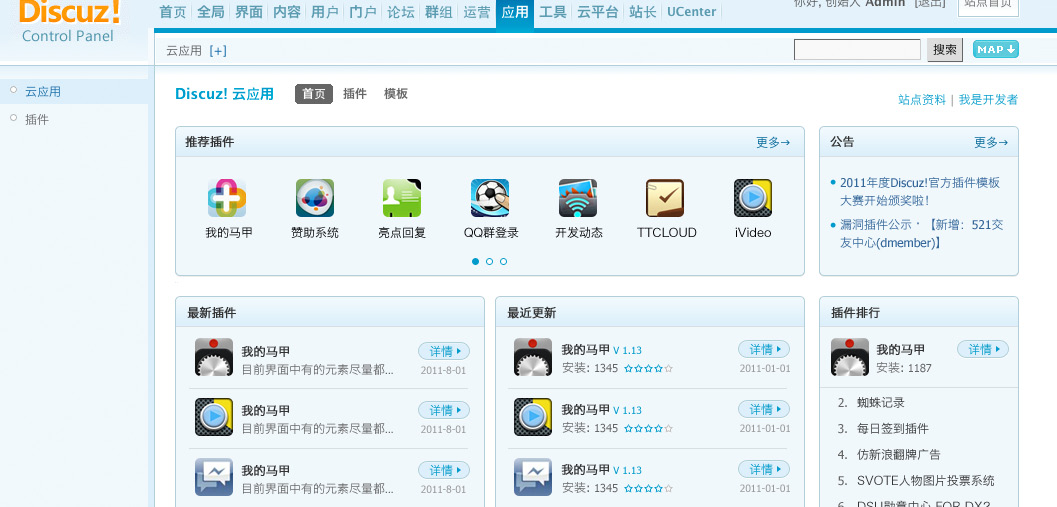
Task: Show more recommended plugins via 更多→
Action: point(773,142)
